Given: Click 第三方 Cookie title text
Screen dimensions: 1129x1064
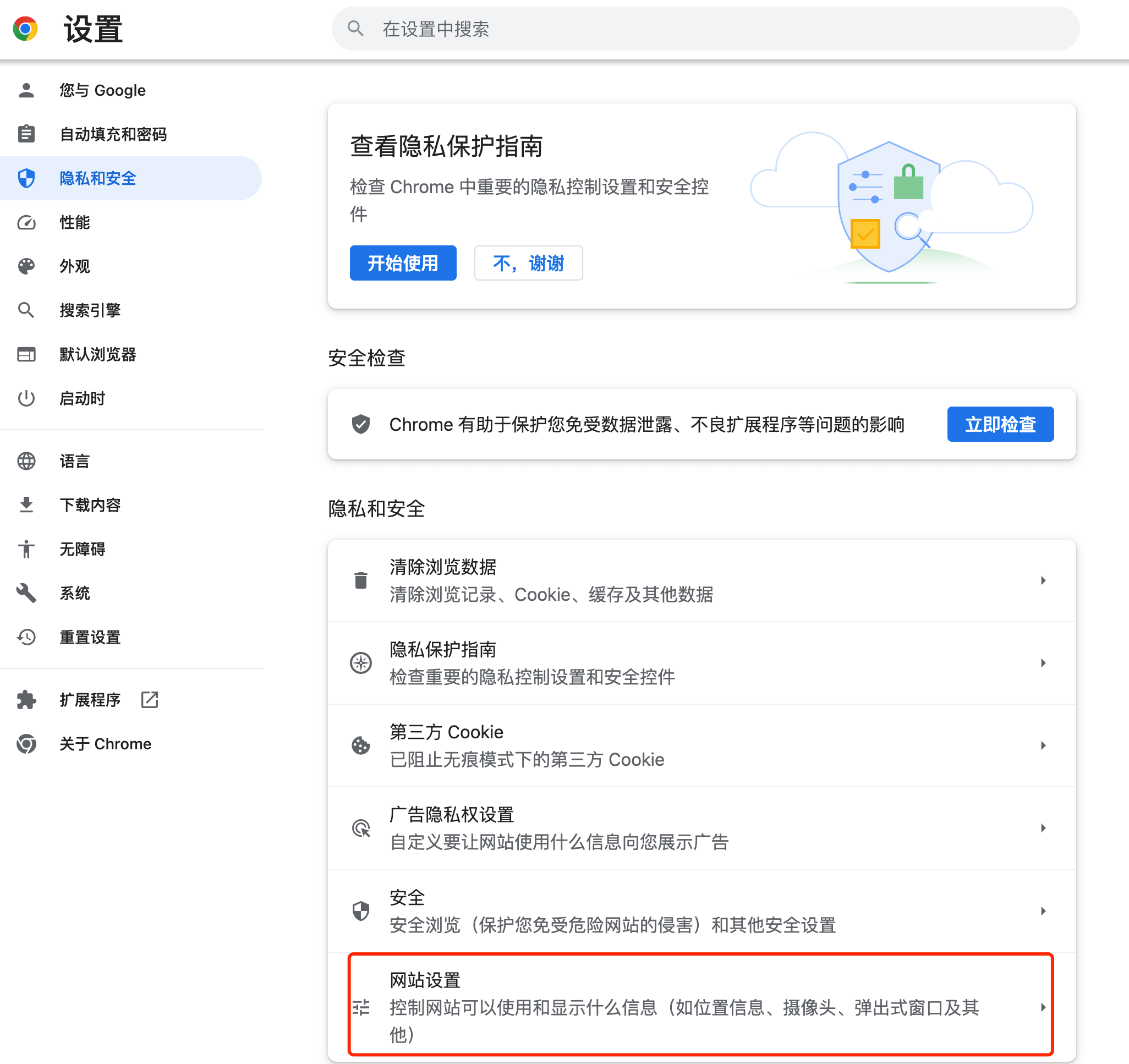Looking at the screenshot, I should pos(446,732).
